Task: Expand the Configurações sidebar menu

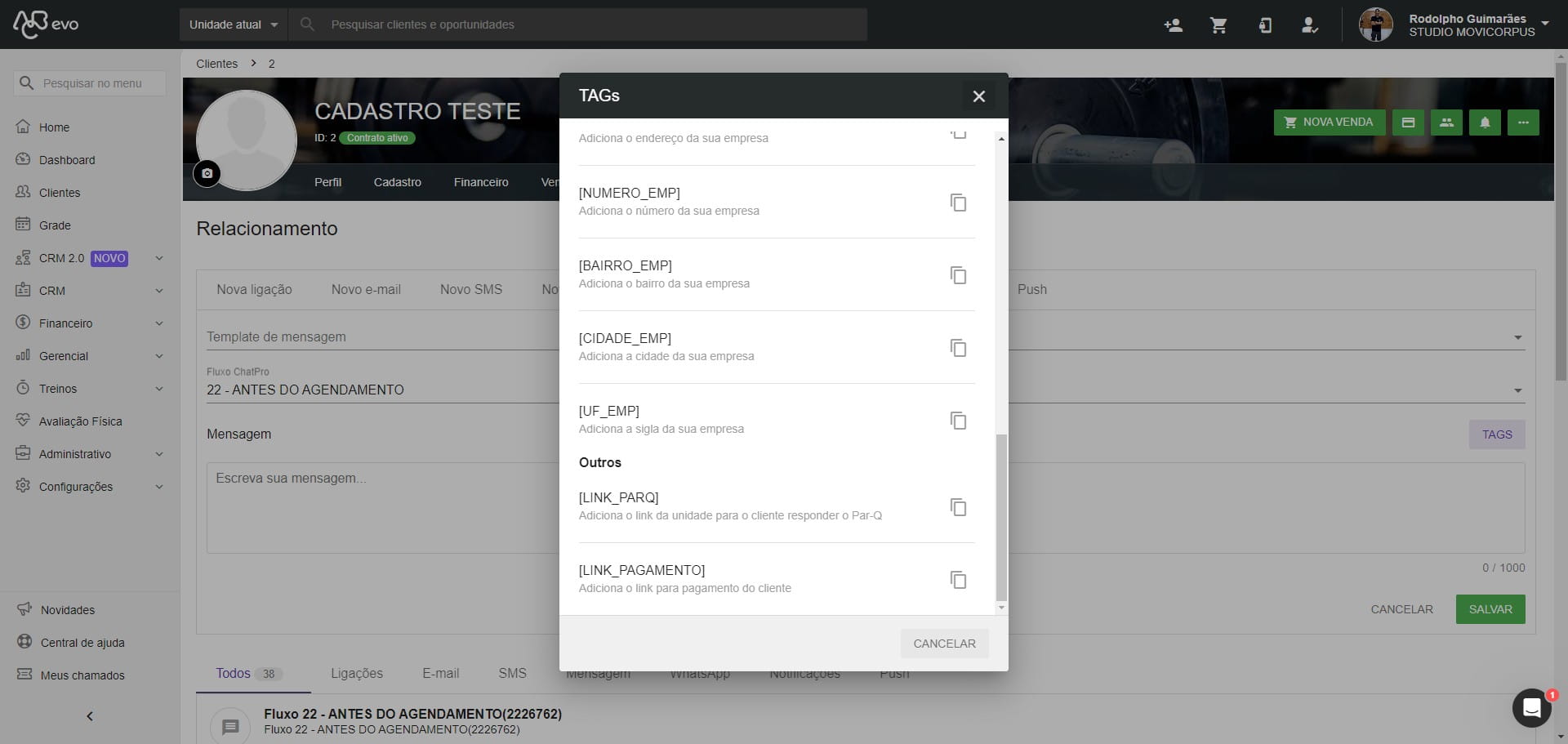Action: click(x=90, y=487)
